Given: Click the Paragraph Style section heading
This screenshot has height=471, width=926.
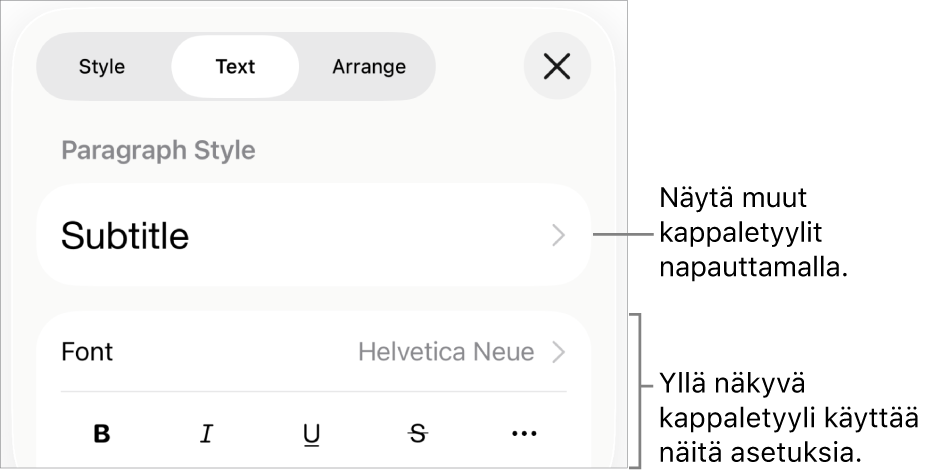Looking at the screenshot, I should [158, 150].
